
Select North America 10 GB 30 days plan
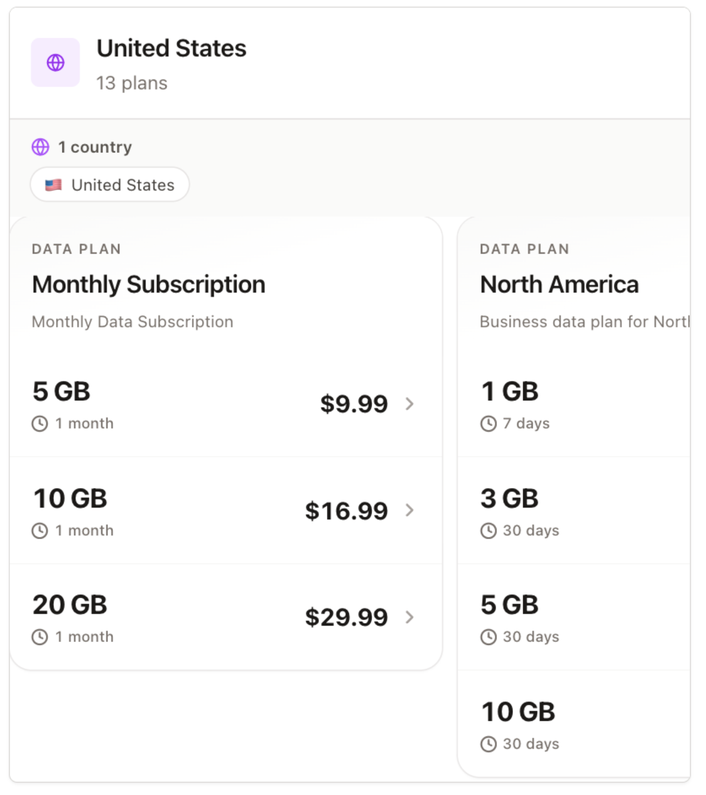pyautogui.click(x=574, y=724)
